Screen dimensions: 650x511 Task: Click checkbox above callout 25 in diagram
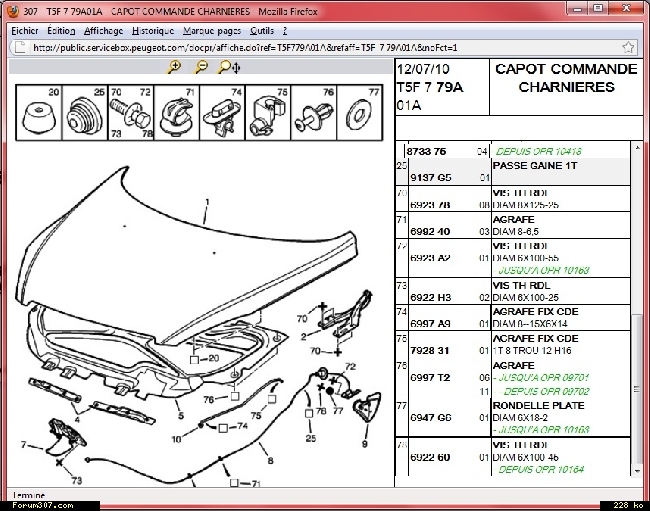(x=308, y=413)
